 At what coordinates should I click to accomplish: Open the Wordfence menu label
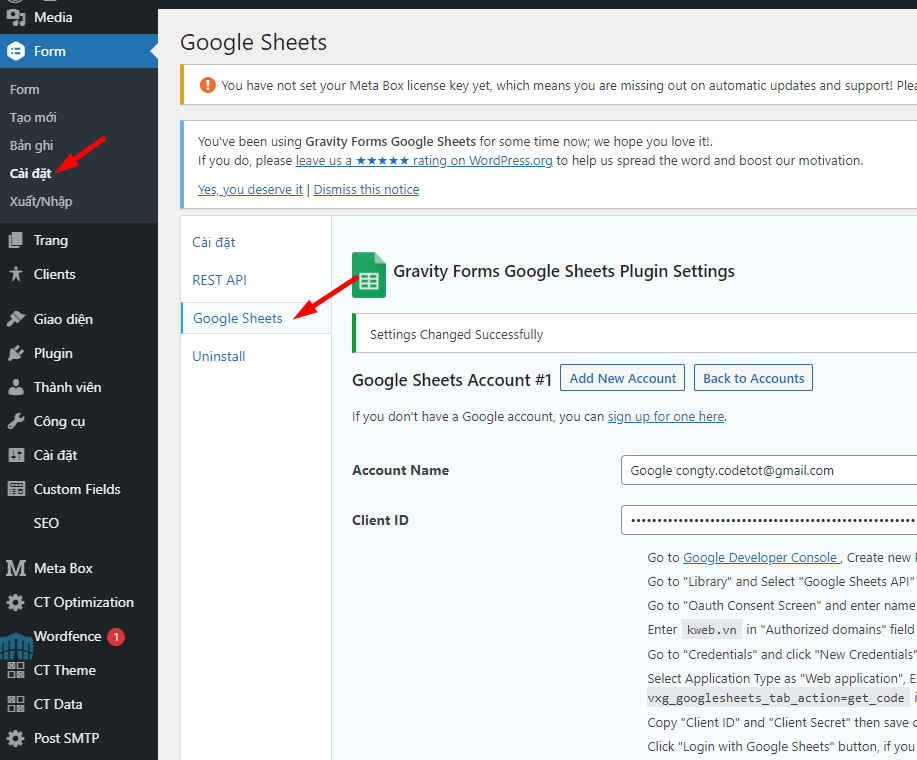67,636
